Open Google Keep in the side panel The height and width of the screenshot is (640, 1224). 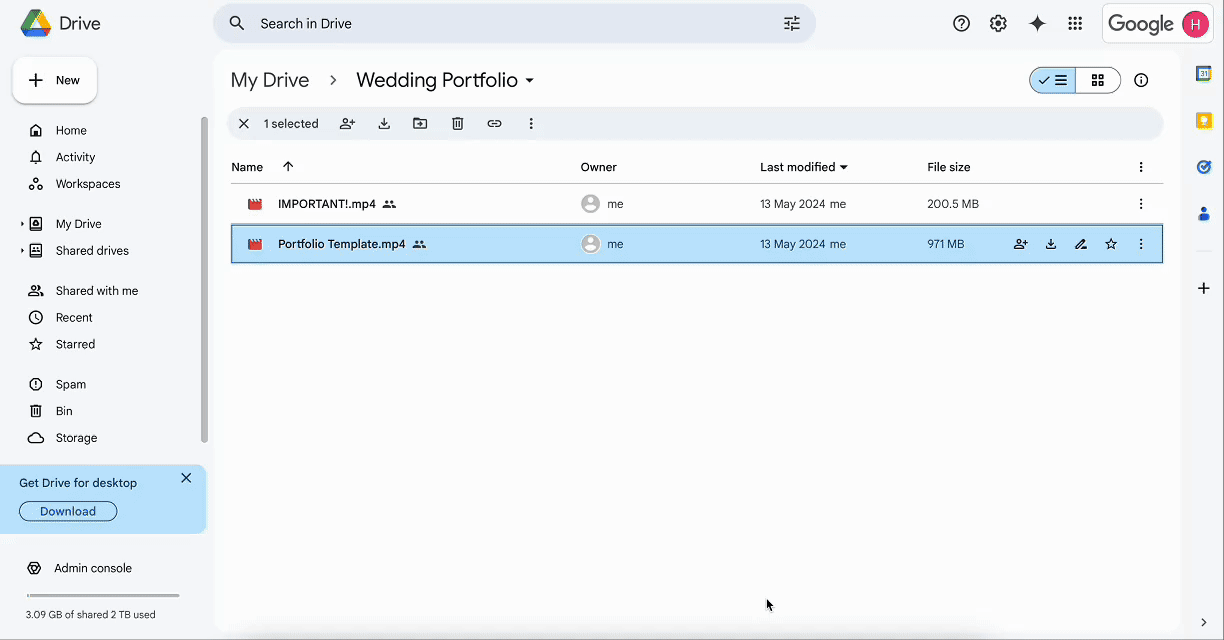(x=1204, y=121)
